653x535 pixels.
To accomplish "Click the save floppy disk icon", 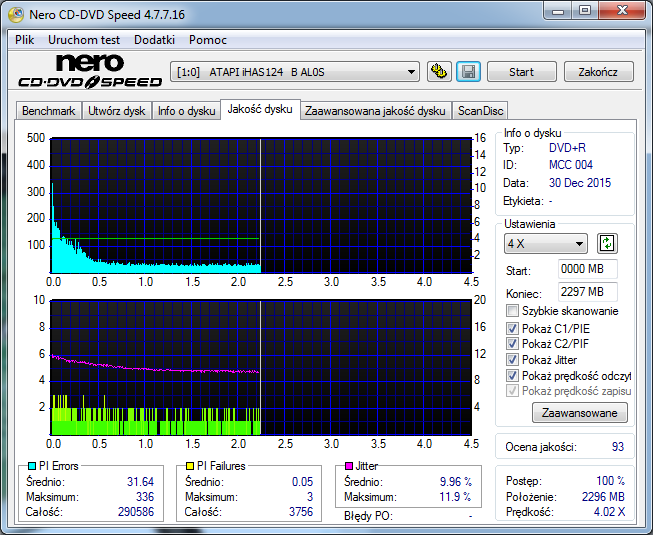I will [469, 72].
